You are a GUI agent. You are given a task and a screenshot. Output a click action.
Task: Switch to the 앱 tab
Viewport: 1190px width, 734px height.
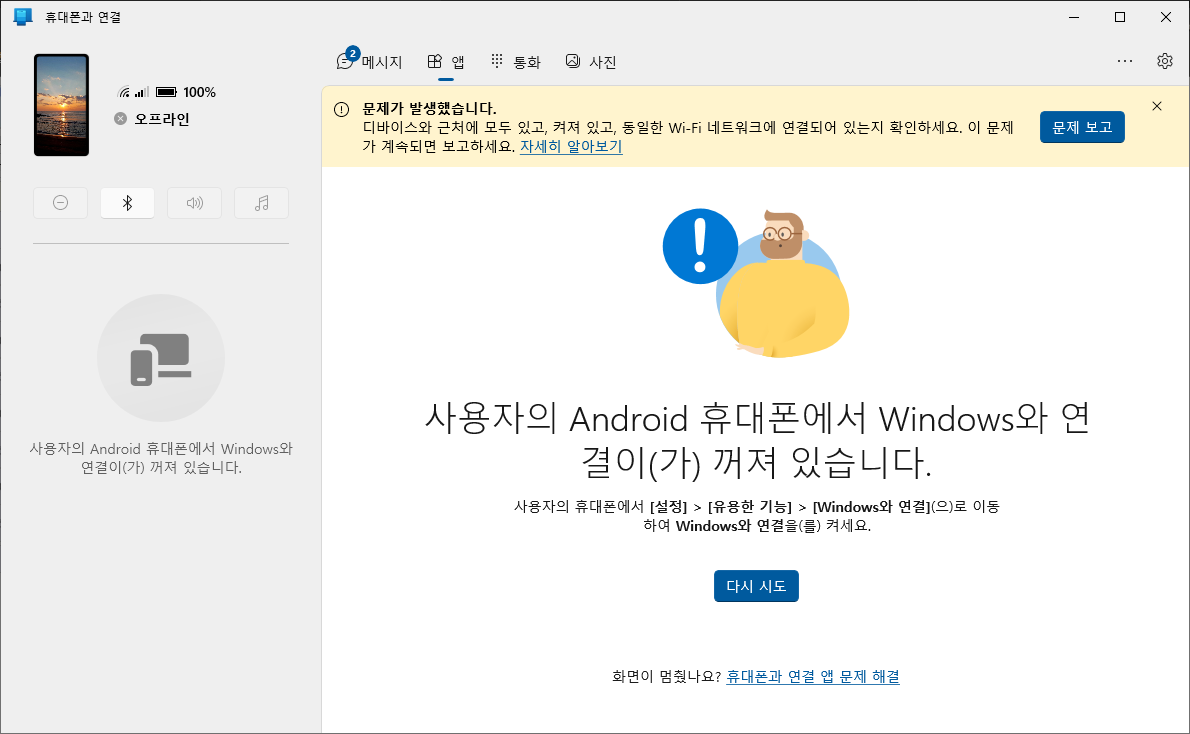[445, 61]
